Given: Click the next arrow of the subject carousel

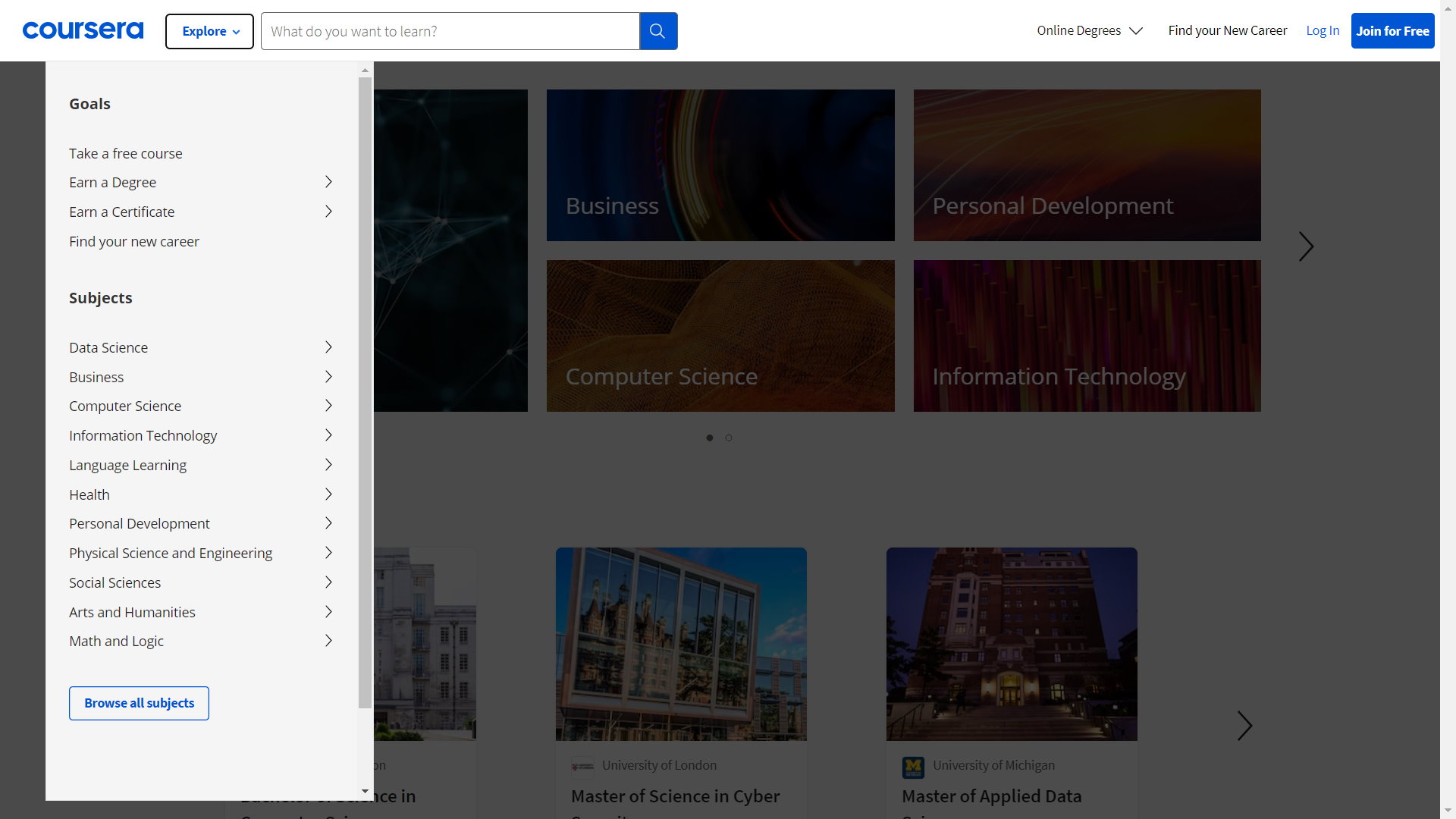Looking at the screenshot, I should 1305,246.
